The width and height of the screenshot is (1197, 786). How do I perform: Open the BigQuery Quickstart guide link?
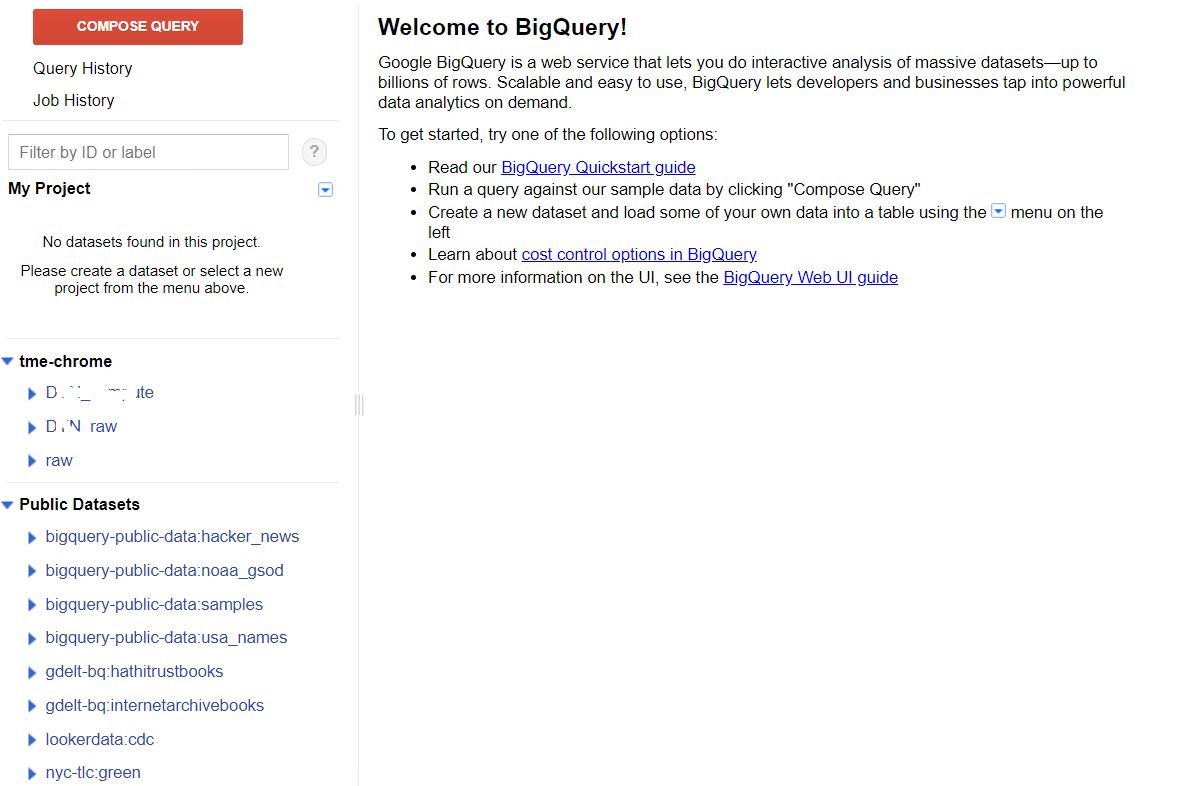point(598,167)
